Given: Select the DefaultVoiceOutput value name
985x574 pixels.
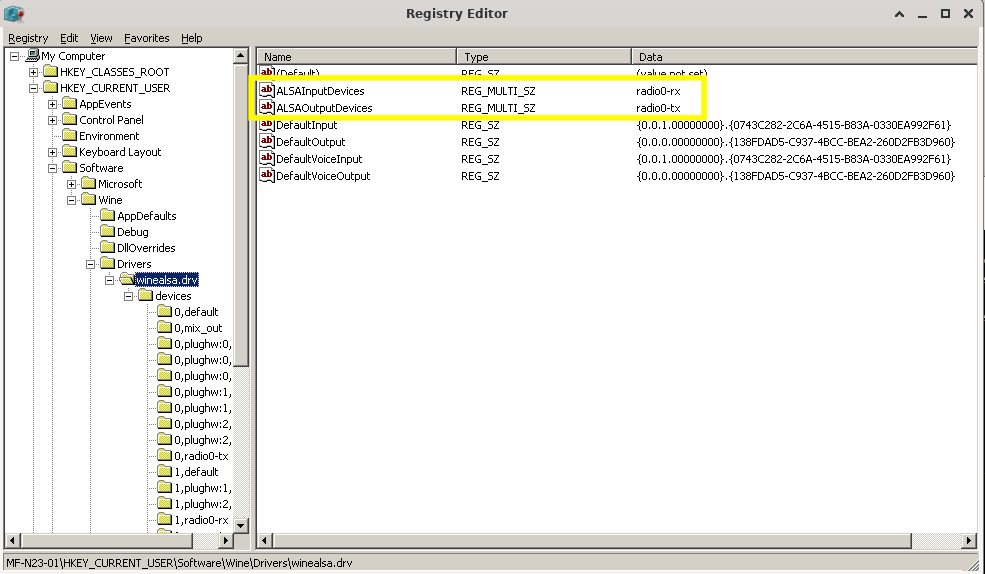Looking at the screenshot, I should 323,176.
